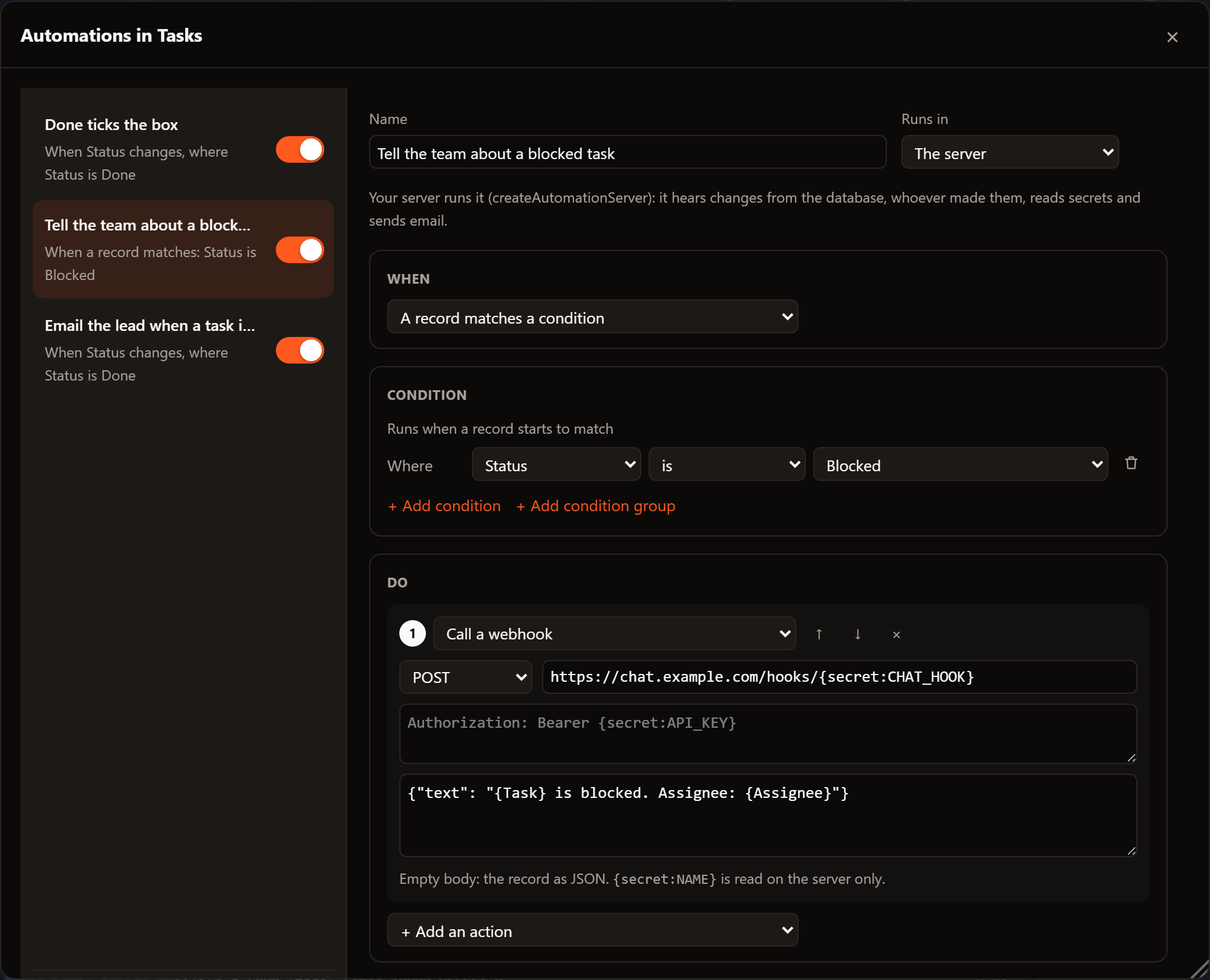
Task: Click the 'Empty body: the record as JSON' hint
Action: [x=642, y=879]
